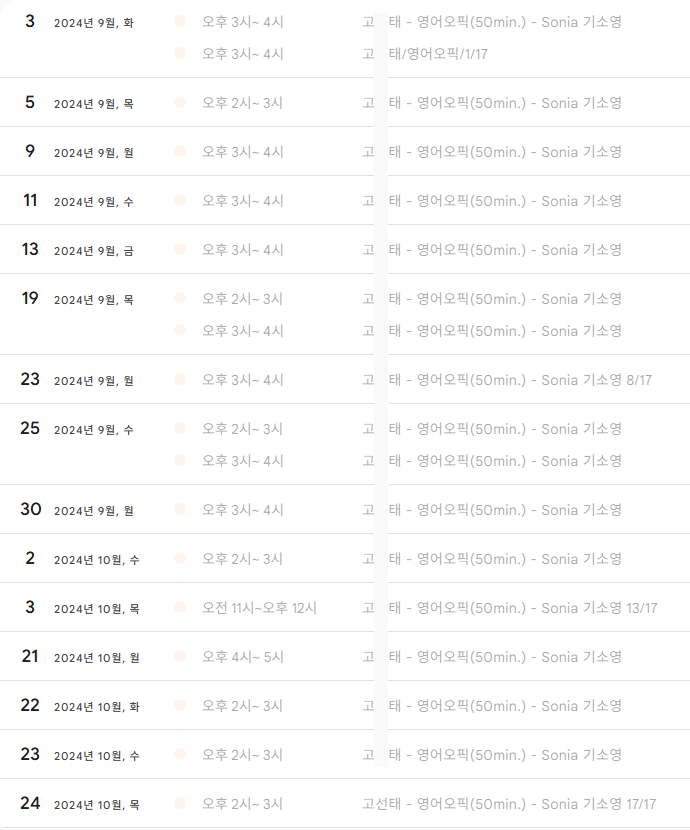The width and height of the screenshot is (690, 830).
Task: Open October 21 event at 4pm-5pm
Action: (492, 657)
